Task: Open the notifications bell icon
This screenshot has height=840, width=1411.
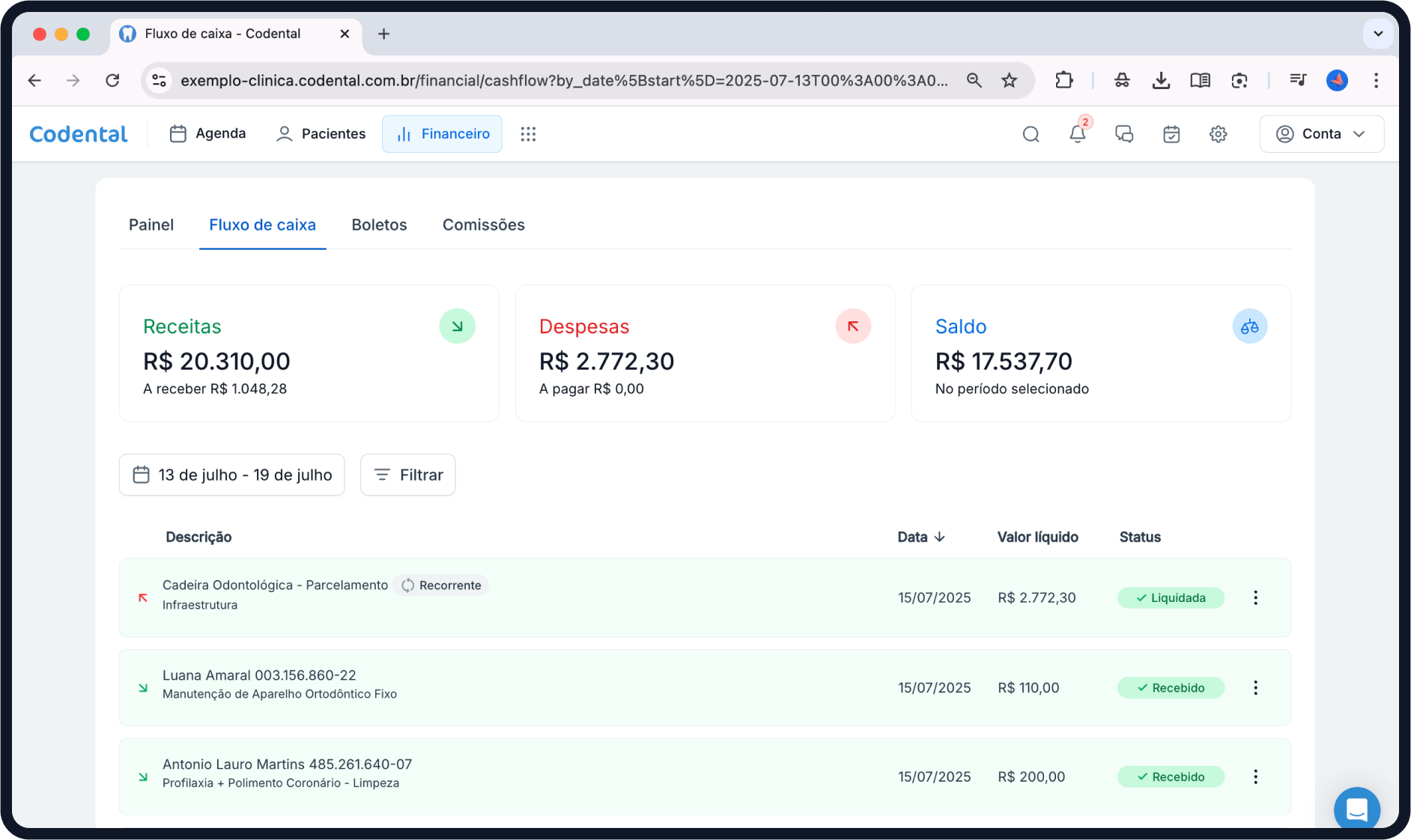Action: tap(1077, 134)
